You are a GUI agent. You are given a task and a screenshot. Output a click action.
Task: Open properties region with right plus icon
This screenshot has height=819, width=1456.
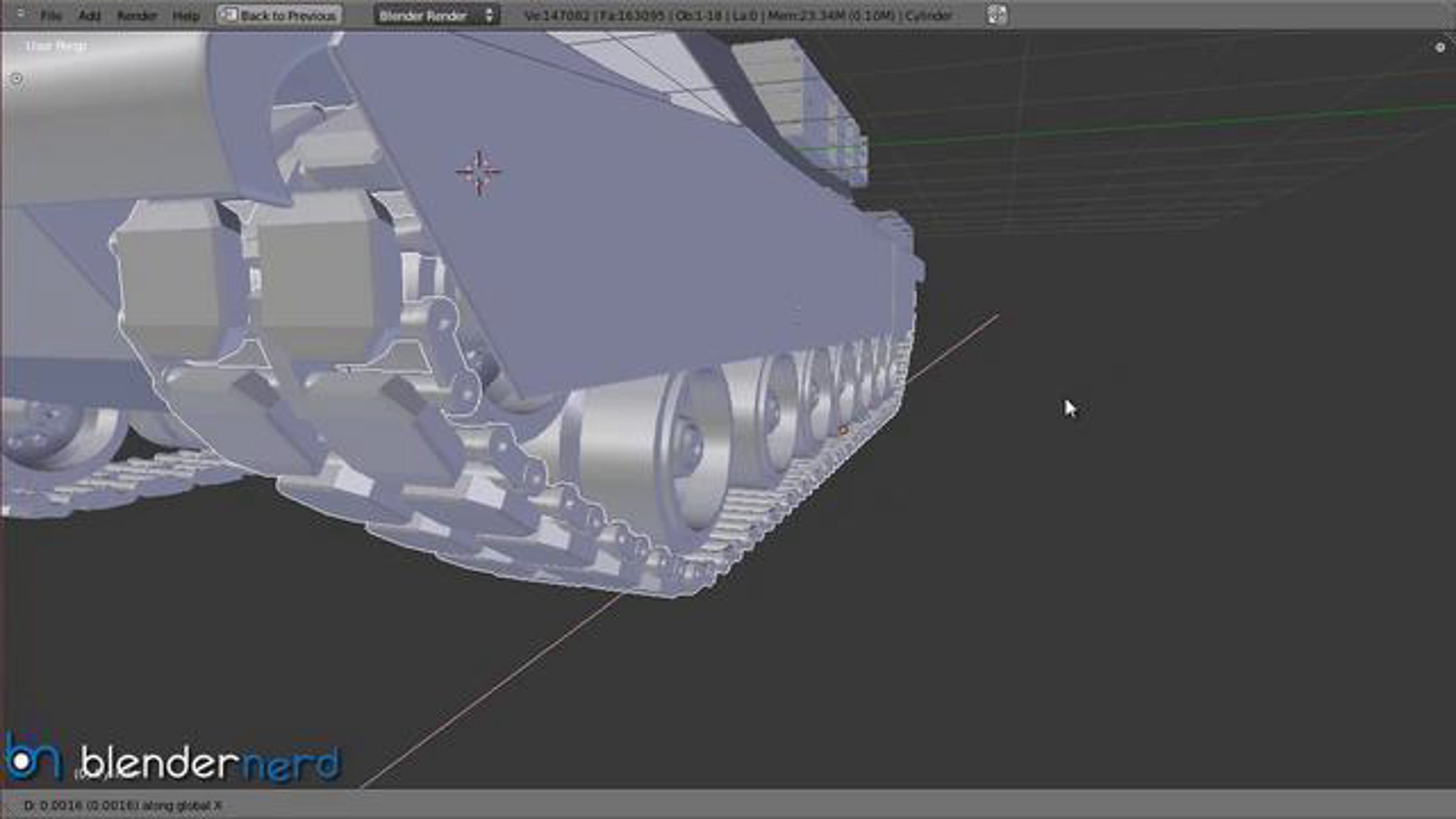(x=1440, y=47)
